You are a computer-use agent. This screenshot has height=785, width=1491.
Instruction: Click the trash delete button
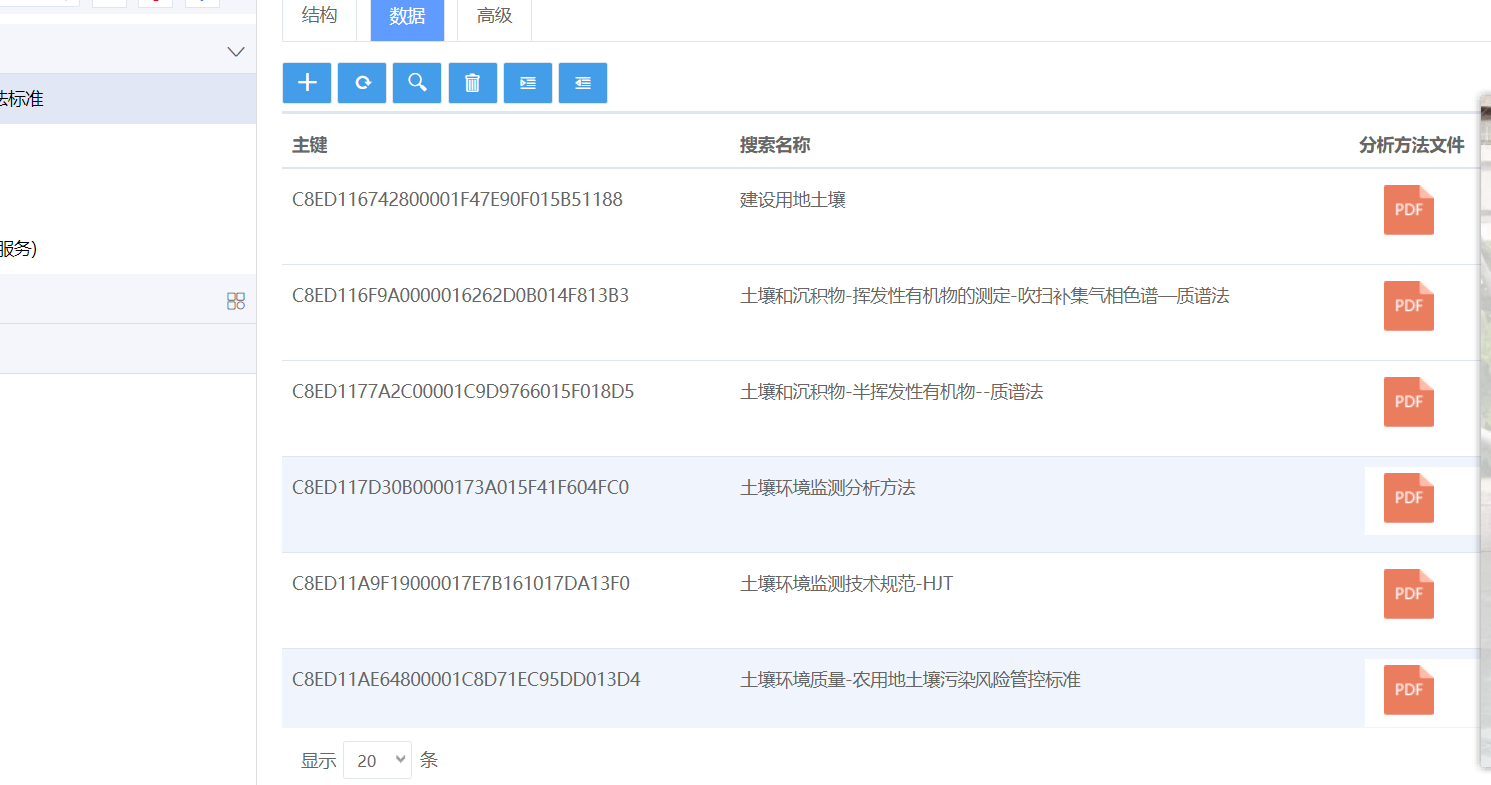click(473, 83)
